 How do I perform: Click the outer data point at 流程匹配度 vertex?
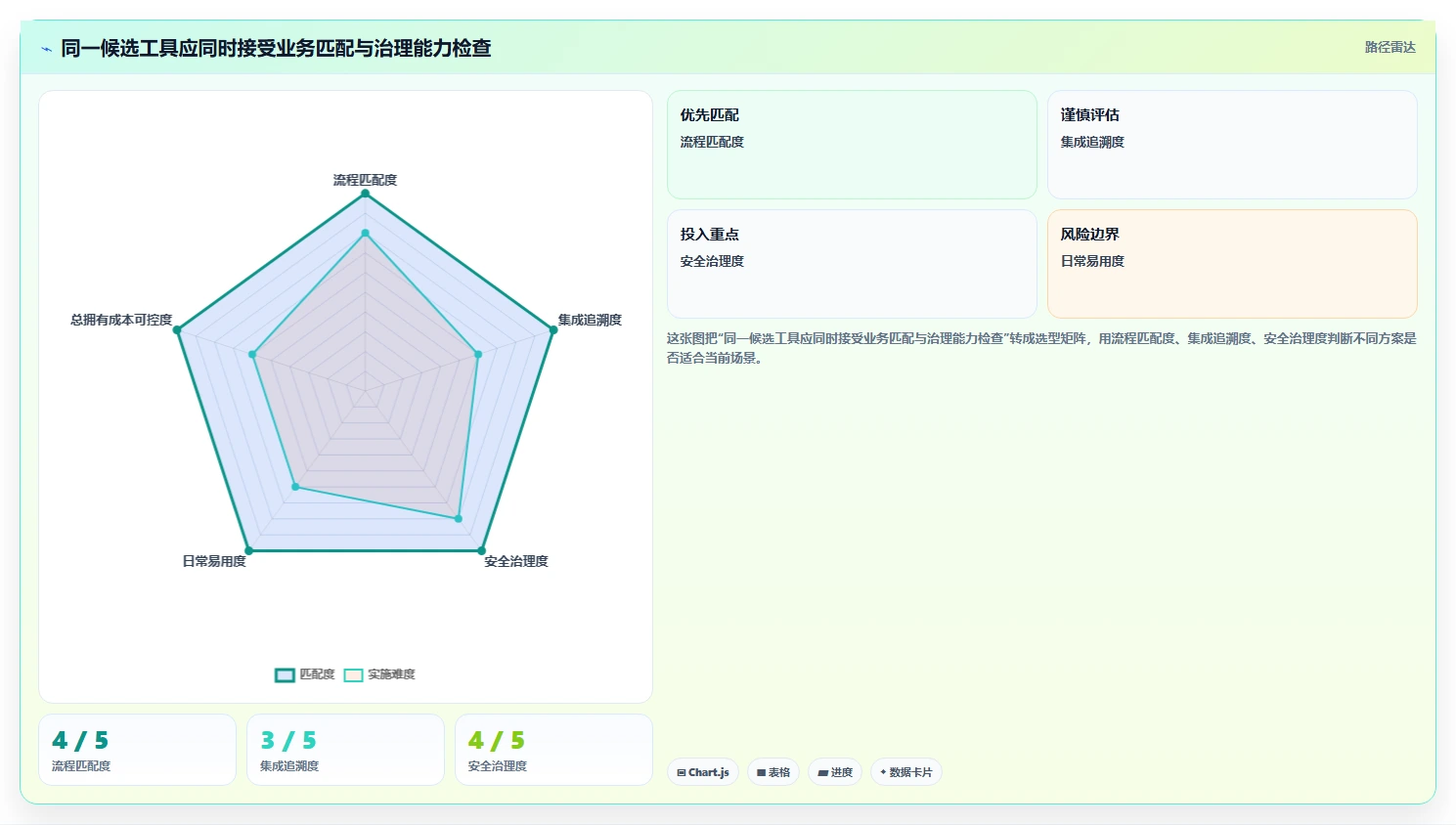tap(366, 194)
